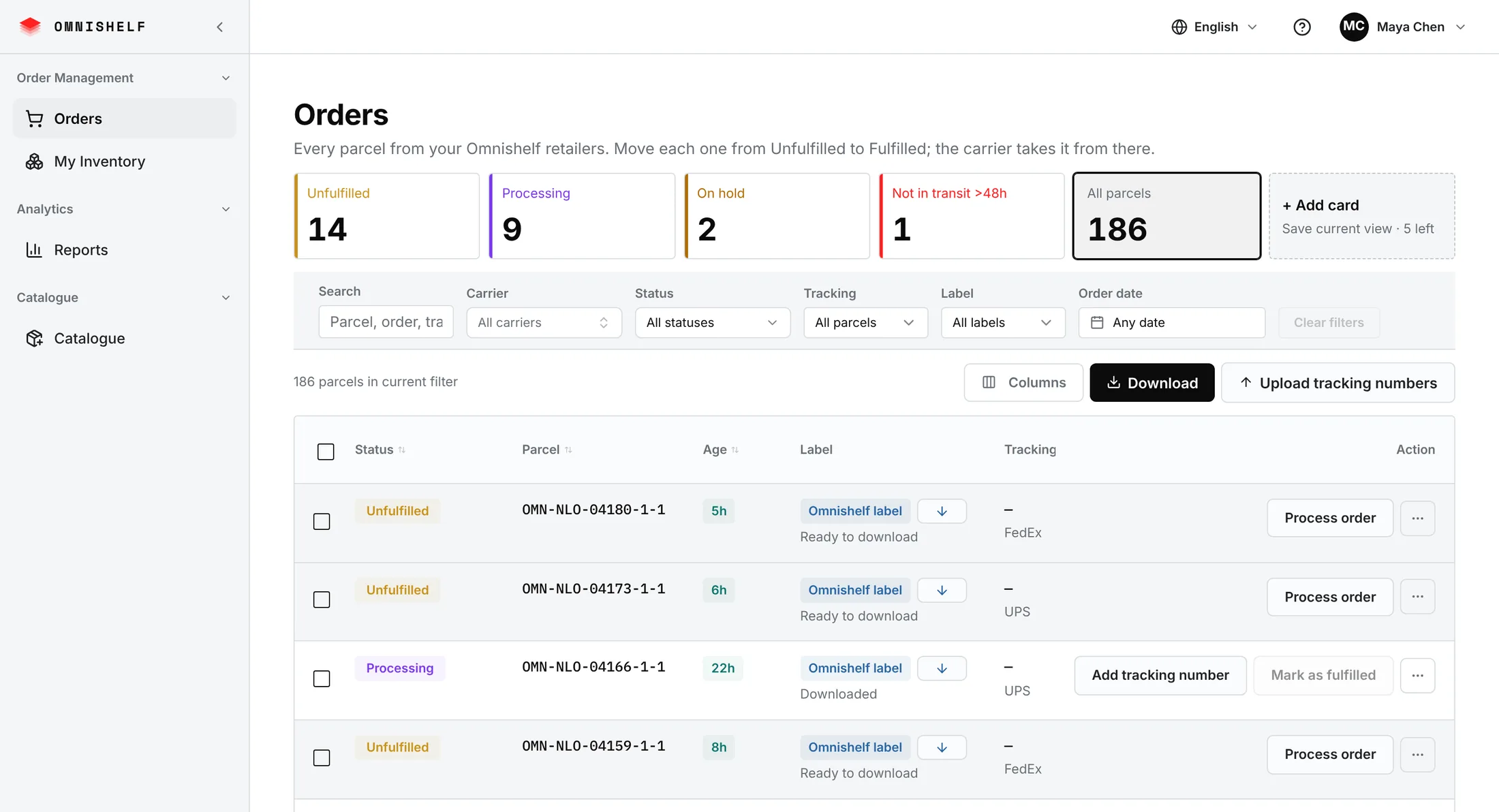The height and width of the screenshot is (812, 1499).
Task: Go to Orders in sidebar
Action: pos(124,119)
